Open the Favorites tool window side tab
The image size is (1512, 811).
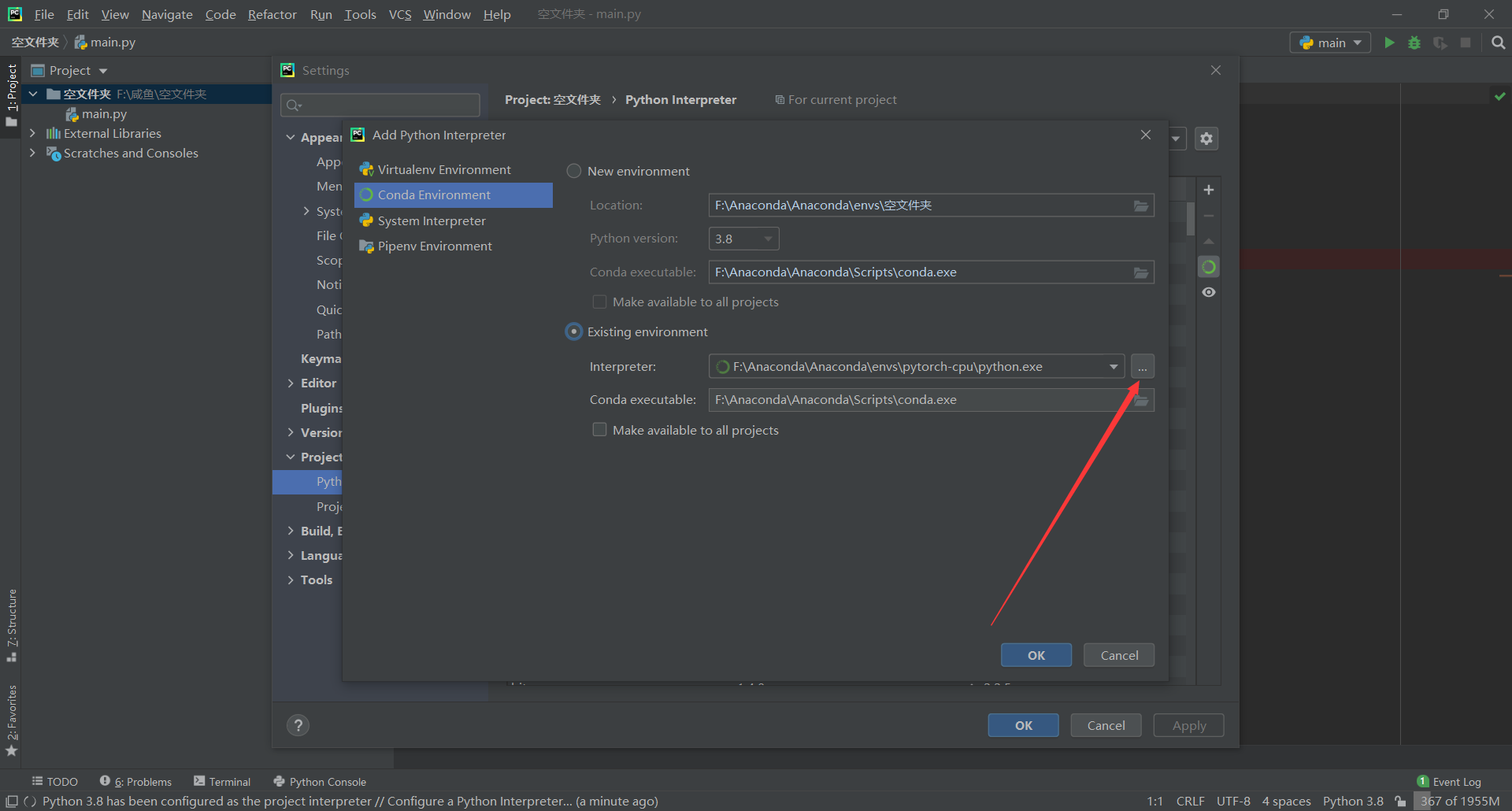[11, 720]
